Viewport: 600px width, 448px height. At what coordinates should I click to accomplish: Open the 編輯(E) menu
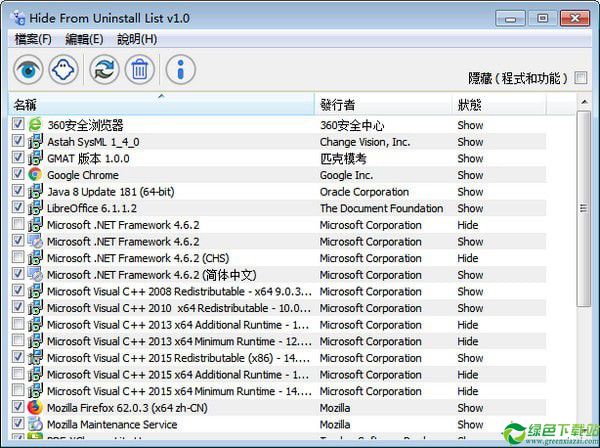(84, 39)
